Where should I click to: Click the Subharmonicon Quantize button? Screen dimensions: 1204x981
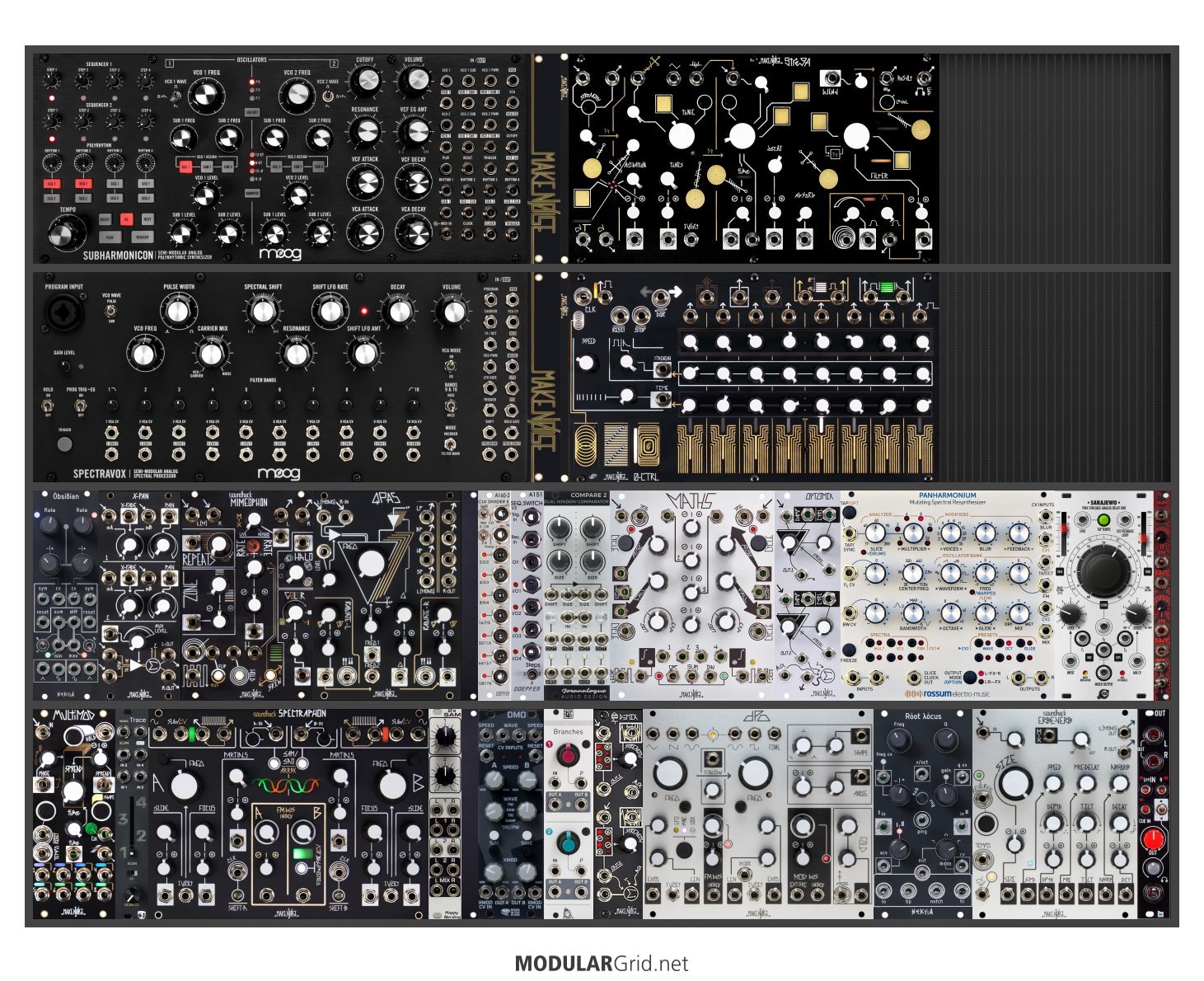click(251, 194)
